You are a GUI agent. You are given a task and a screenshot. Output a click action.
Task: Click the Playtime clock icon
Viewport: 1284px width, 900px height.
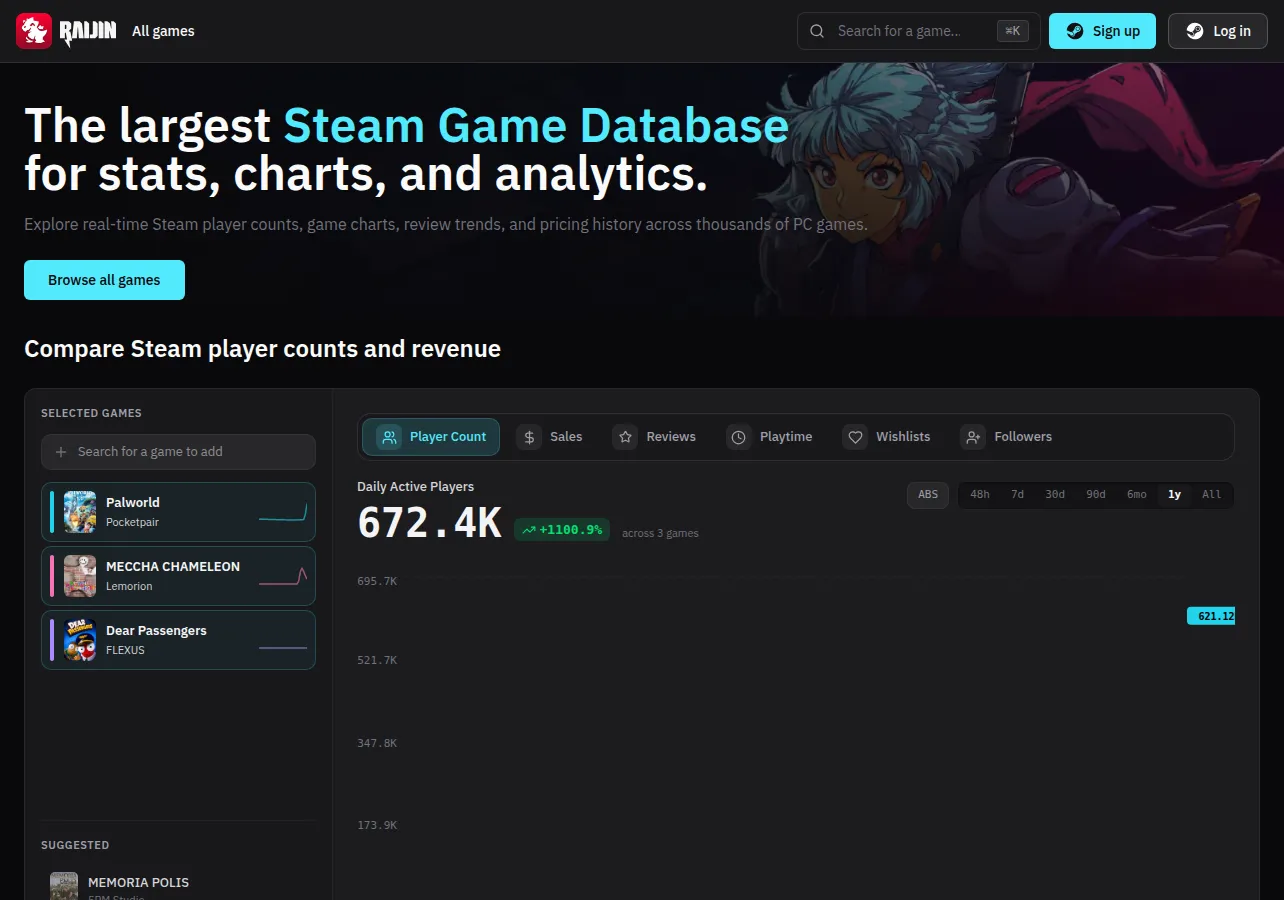pos(738,437)
